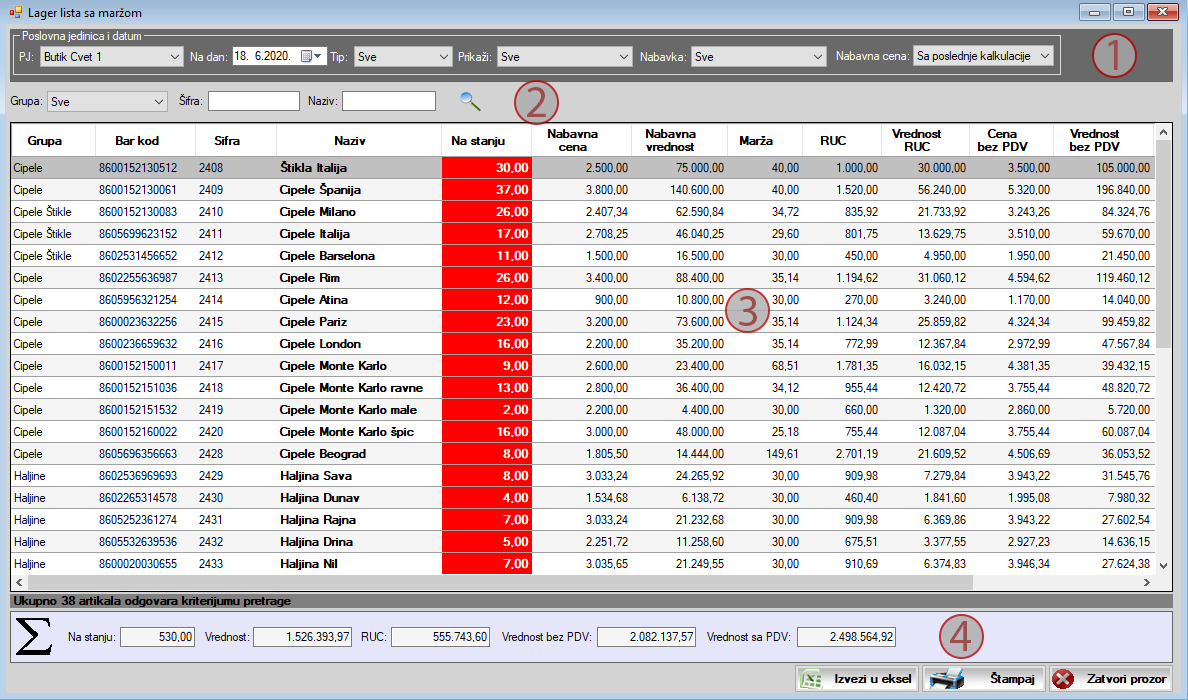Screen dimensions: 1188x700
Task: Select the Cipele Atina row
Action: pyautogui.click(x=583, y=299)
